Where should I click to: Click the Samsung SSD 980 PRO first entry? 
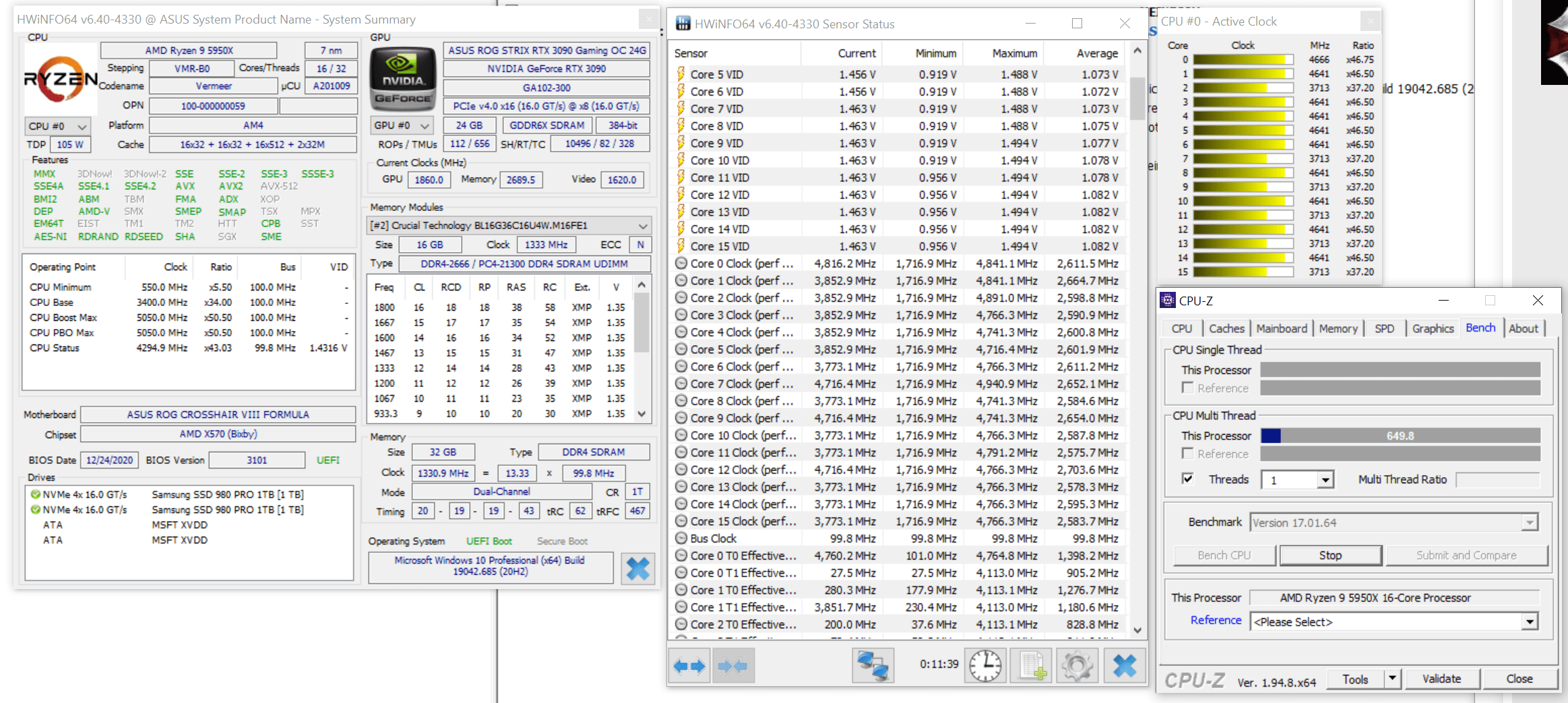(x=227, y=494)
